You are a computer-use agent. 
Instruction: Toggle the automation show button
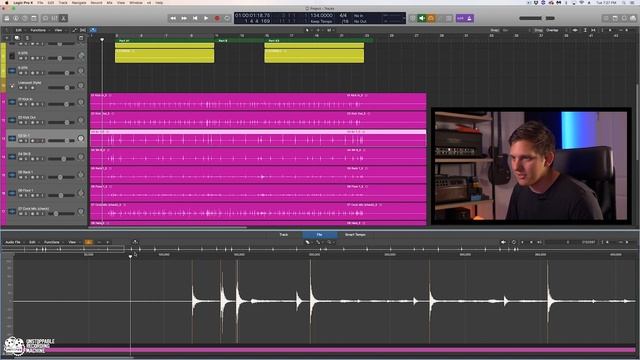pos(74,30)
